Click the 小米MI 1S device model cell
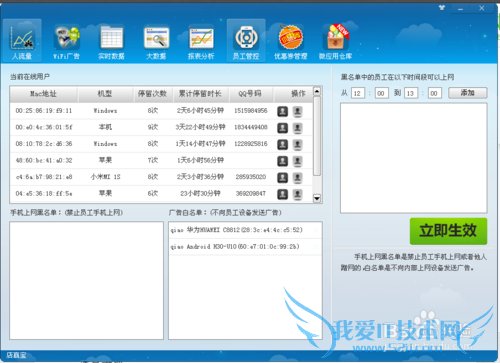Screen dimensions: 500x363 pyautogui.click(x=105, y=177)
